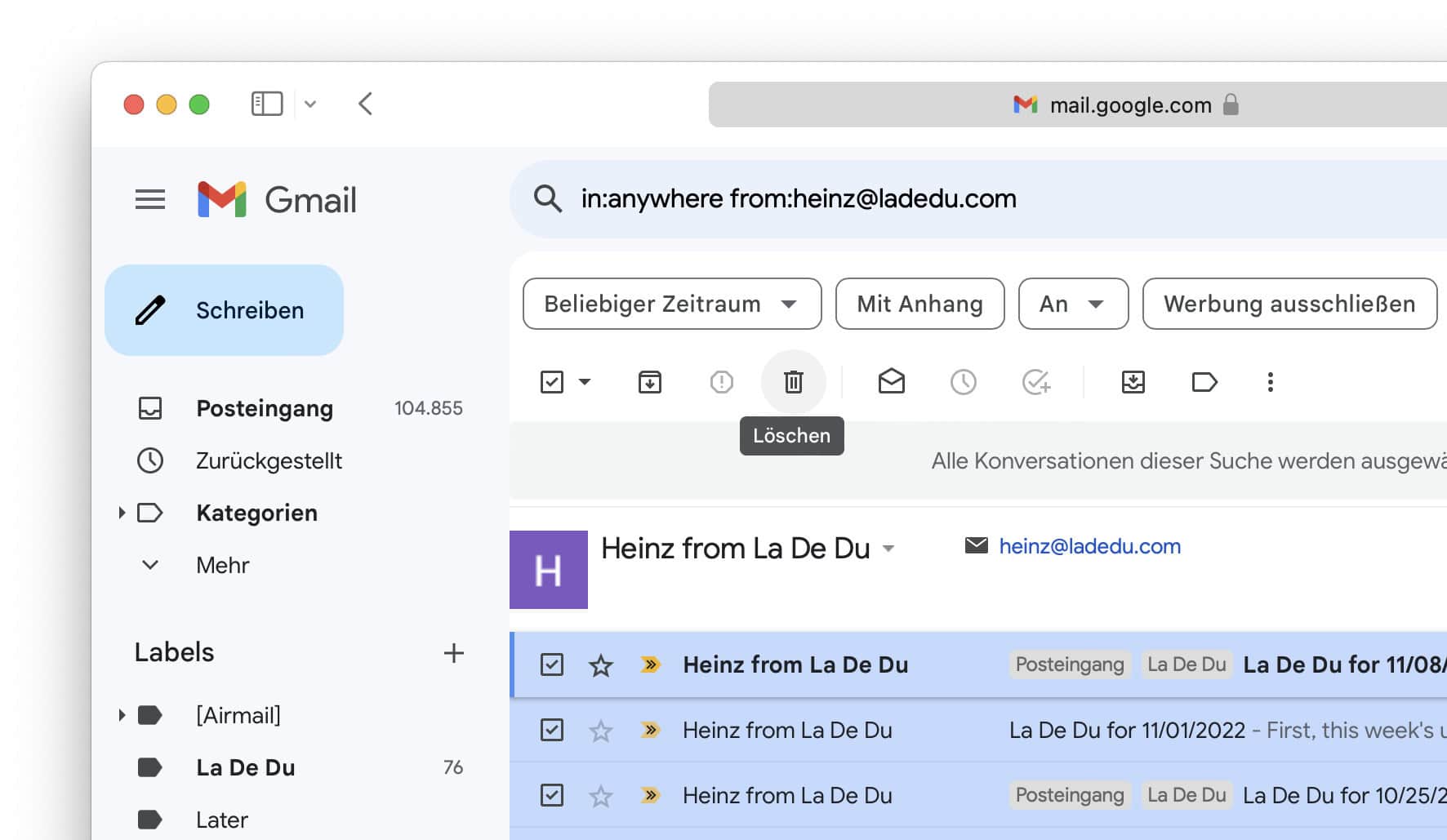Viewport: 1447px width, 840px height.
Task: Click the Labels section heading
Action: click(174, 652)
